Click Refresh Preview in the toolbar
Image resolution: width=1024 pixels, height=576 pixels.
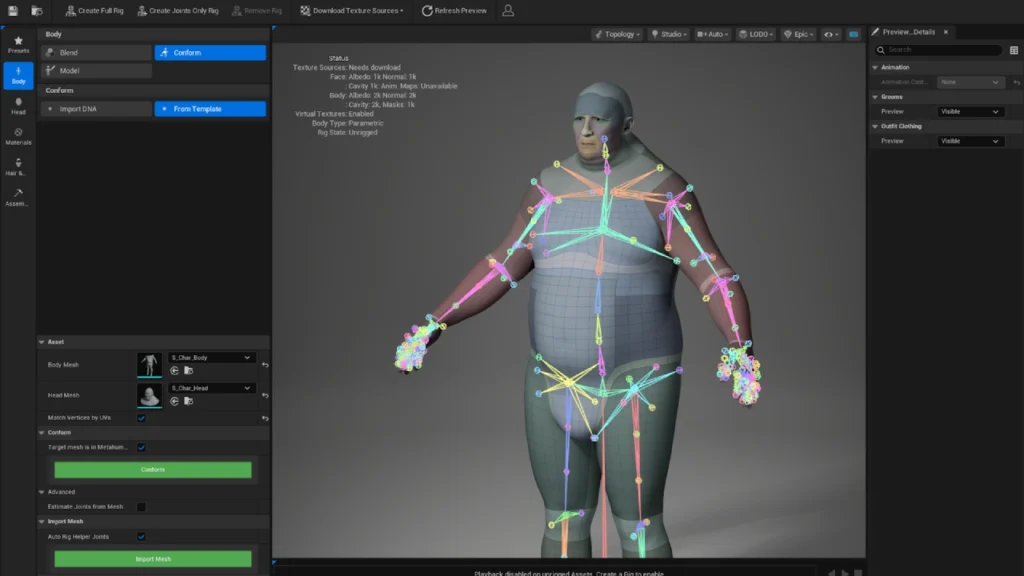point(454,10)
